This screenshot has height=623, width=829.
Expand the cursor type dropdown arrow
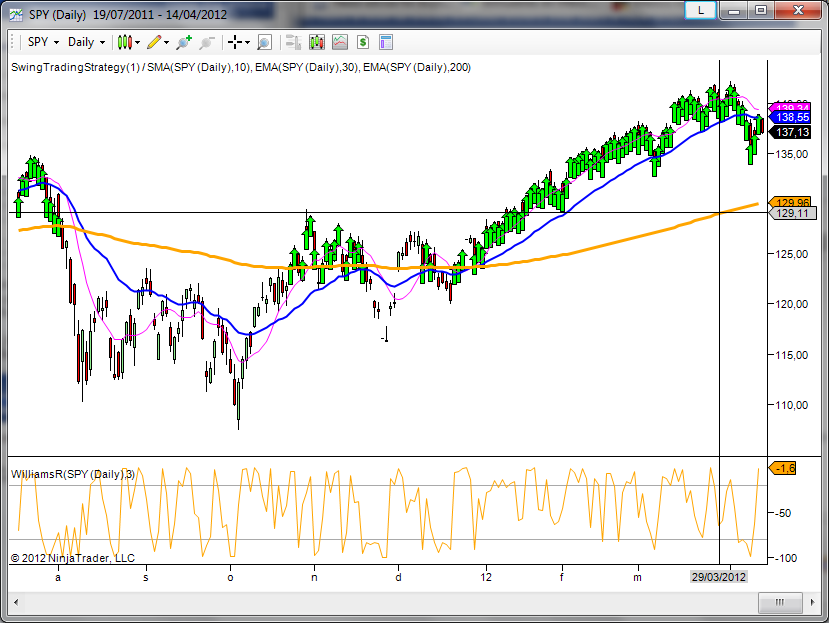point(247,42)
